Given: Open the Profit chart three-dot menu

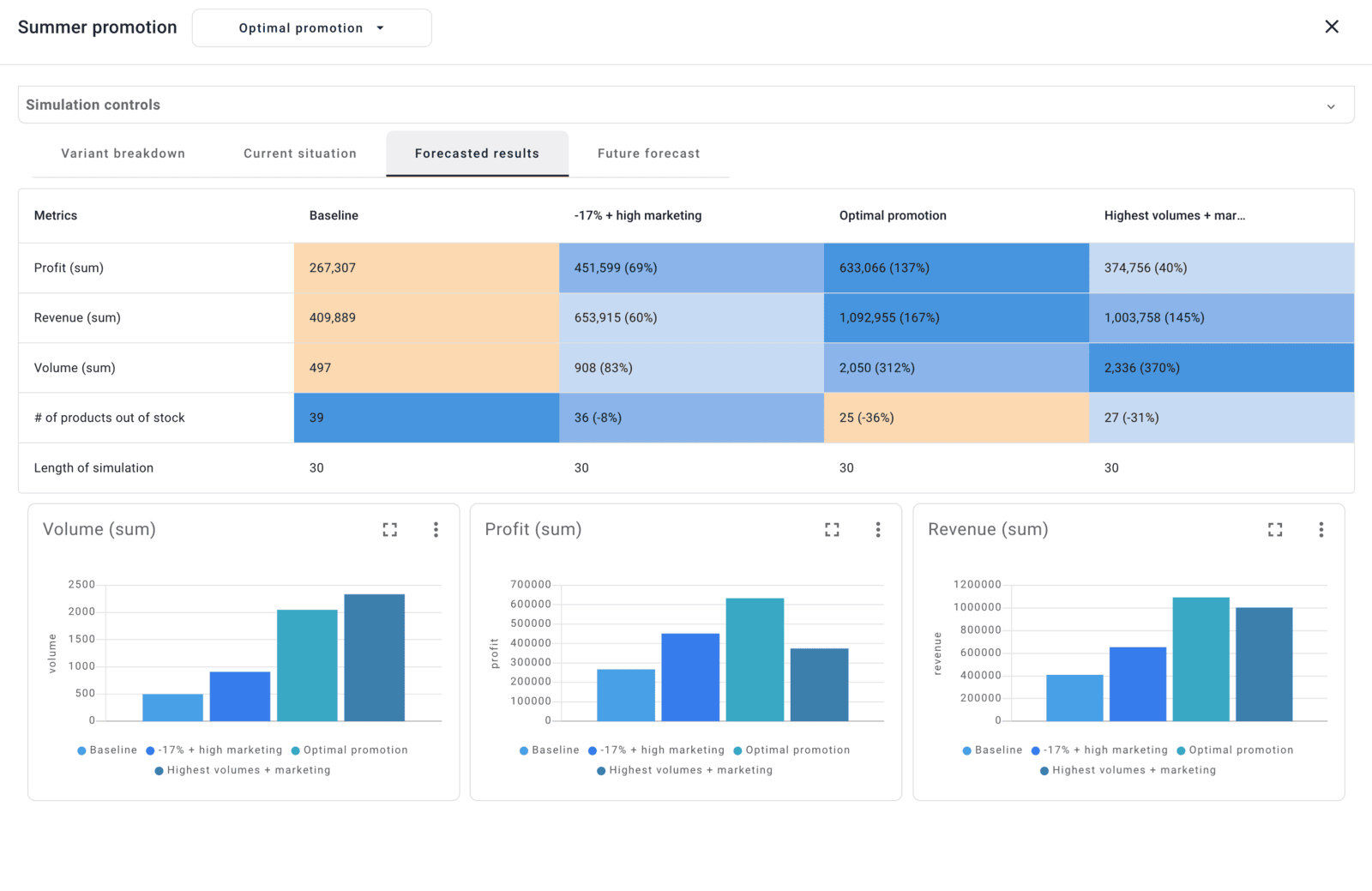Looking at the screenshot, I should click(x=878, y=529).
